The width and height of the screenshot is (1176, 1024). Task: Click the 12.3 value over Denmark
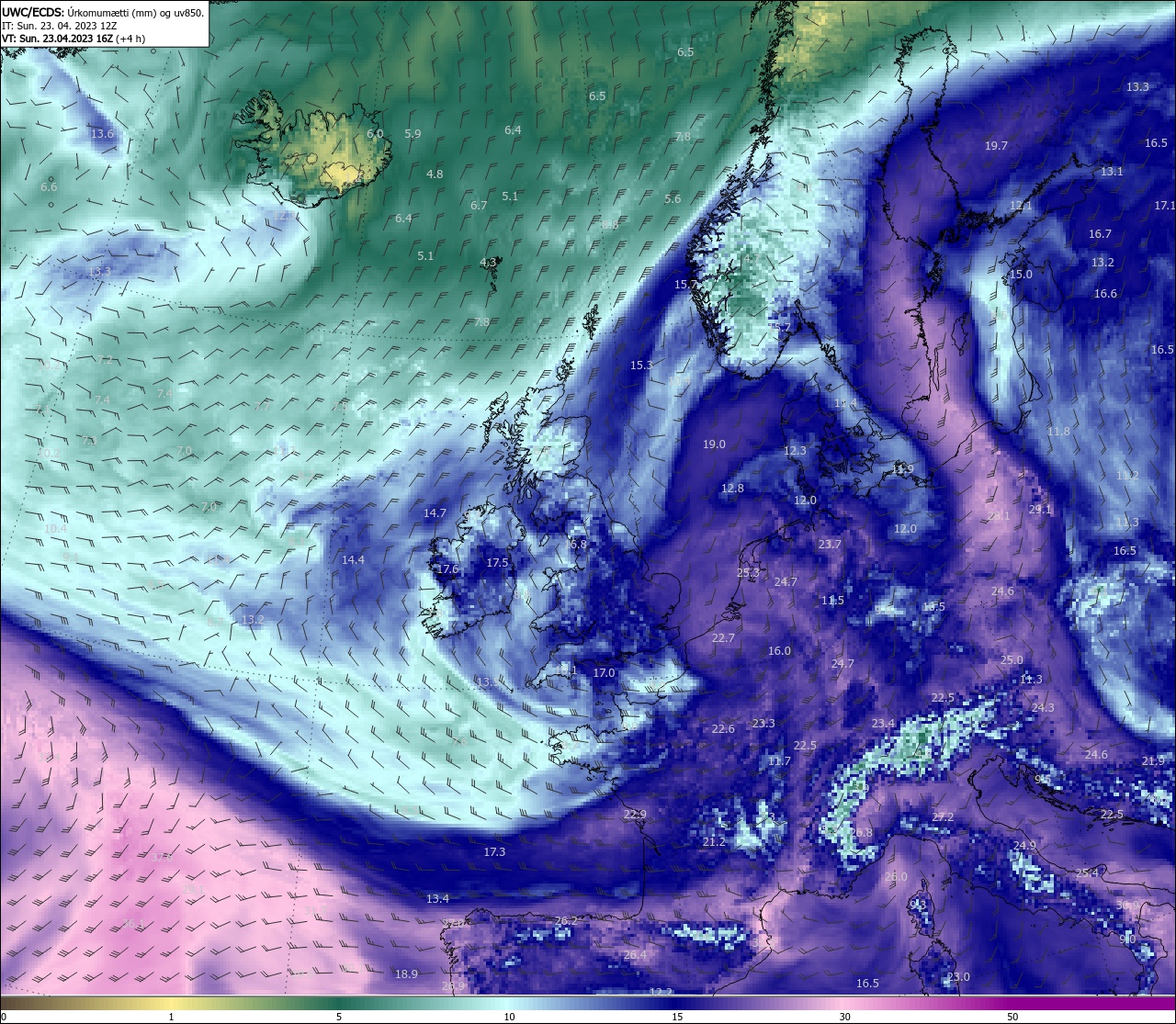[x=795, y=451]
